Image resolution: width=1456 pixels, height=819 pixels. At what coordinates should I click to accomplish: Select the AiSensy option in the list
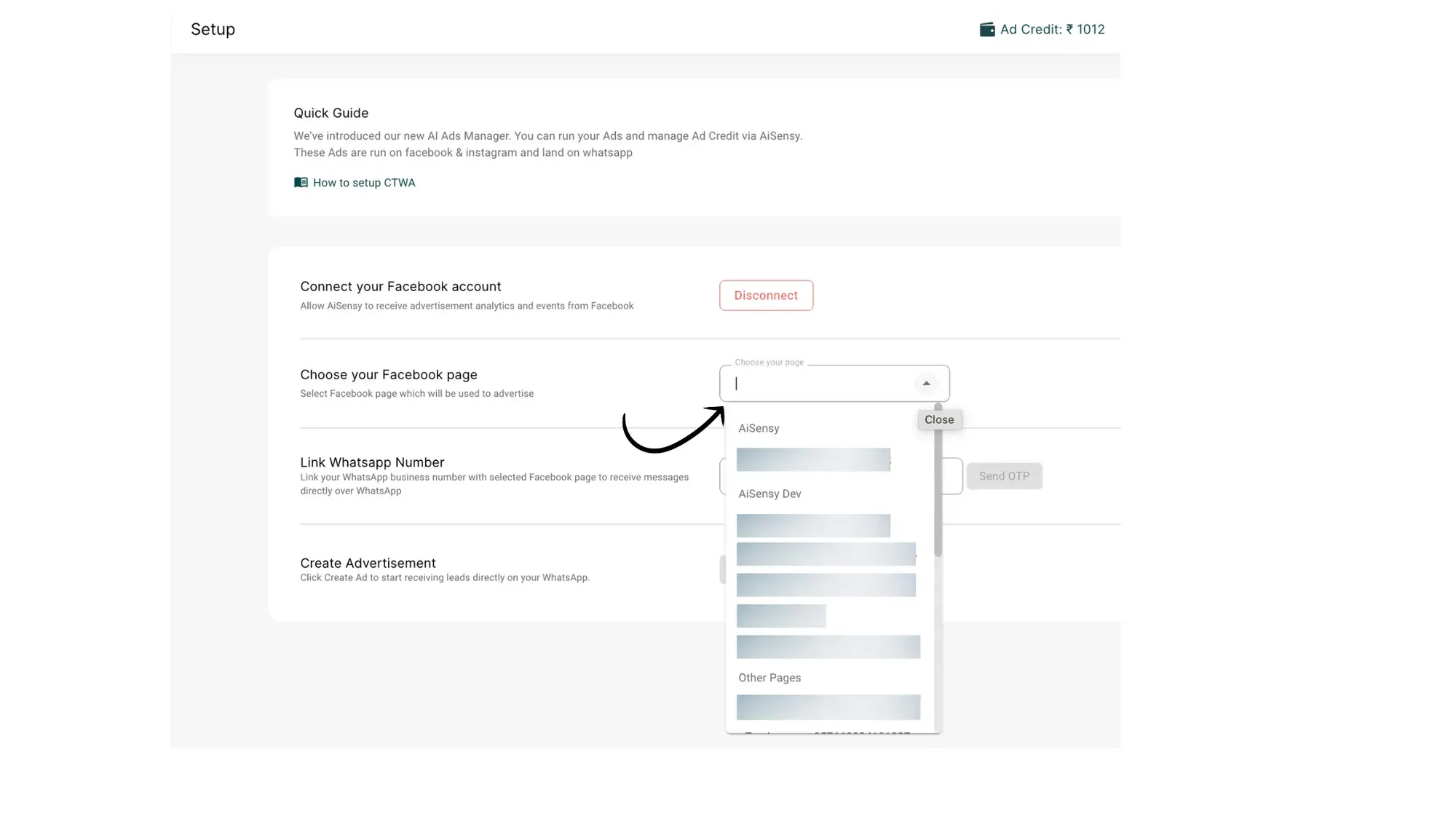tap(759, 429)
